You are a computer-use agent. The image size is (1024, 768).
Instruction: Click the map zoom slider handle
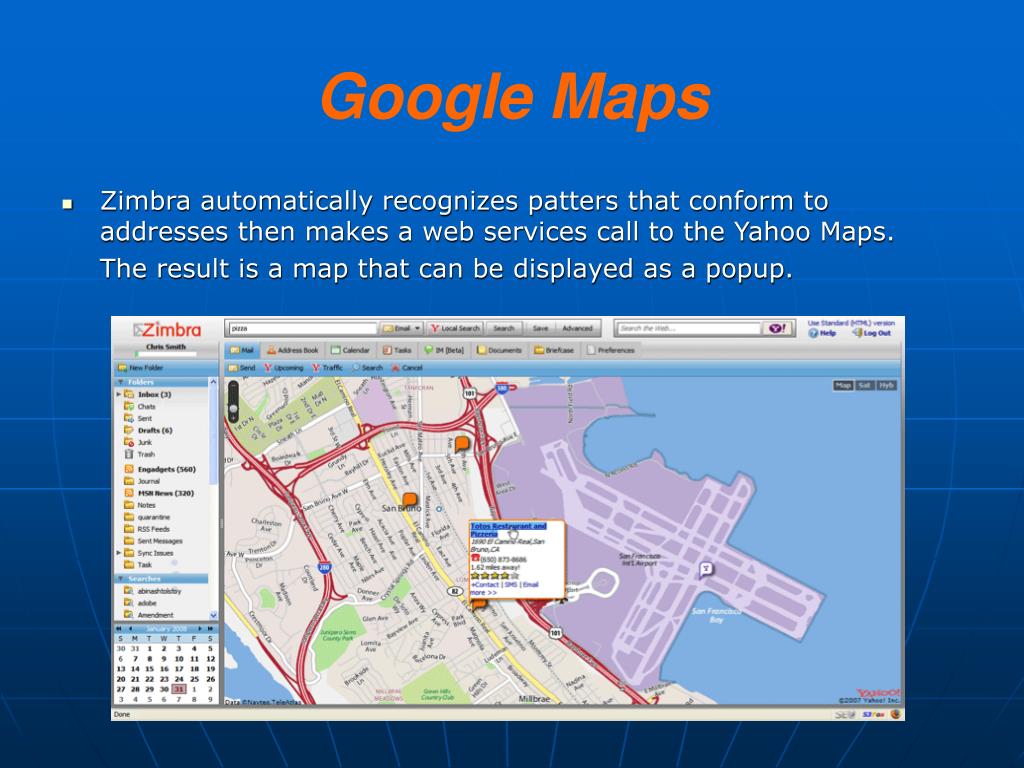point(233,409)
